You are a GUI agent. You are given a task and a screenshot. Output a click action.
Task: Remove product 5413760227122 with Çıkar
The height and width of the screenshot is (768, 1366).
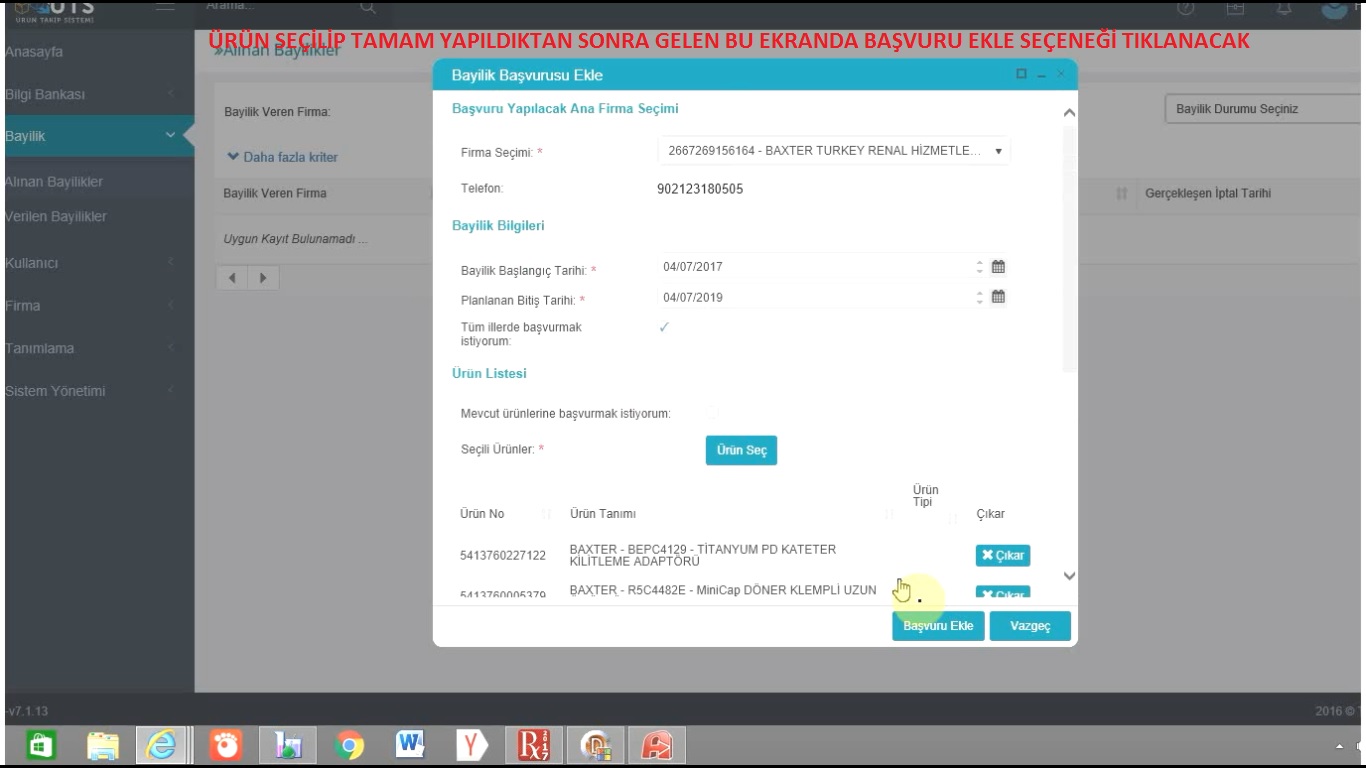tap(1002, 555)
